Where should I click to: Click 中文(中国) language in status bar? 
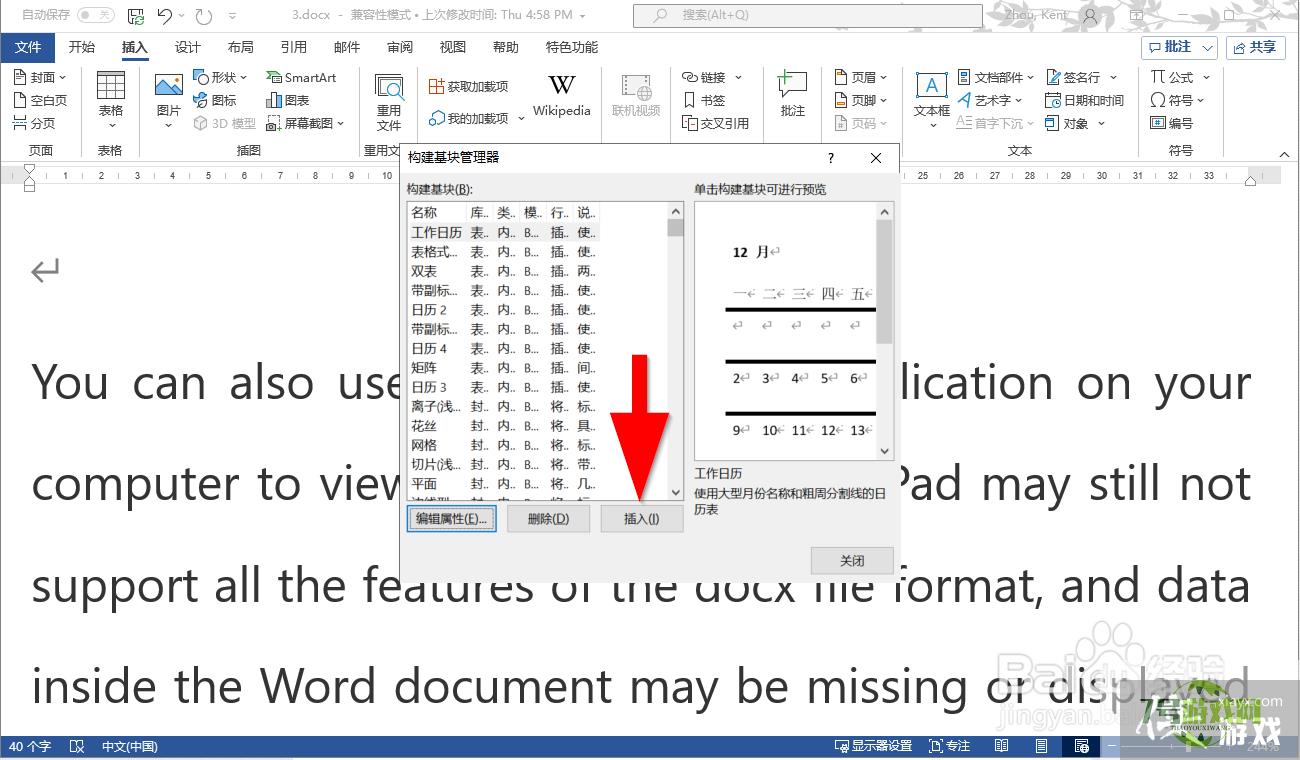coord(129,746)
